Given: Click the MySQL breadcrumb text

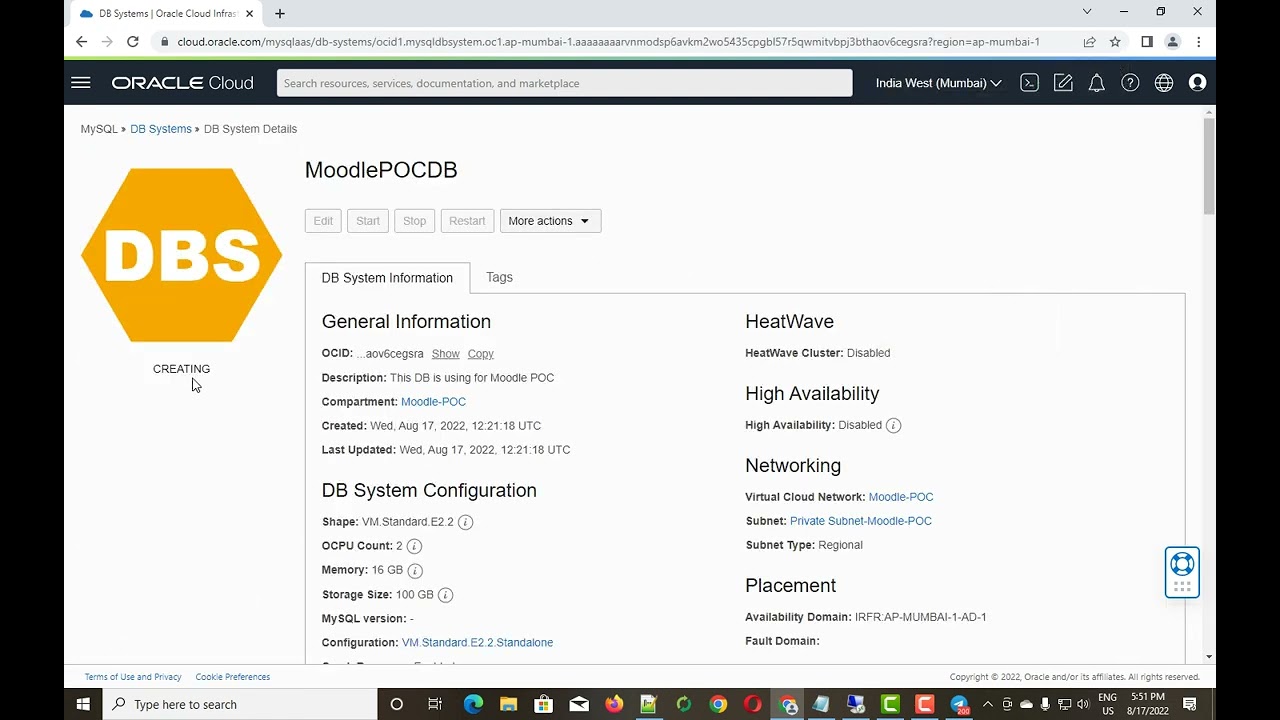Looking at the screenshot, I should (x=99, y=129).
